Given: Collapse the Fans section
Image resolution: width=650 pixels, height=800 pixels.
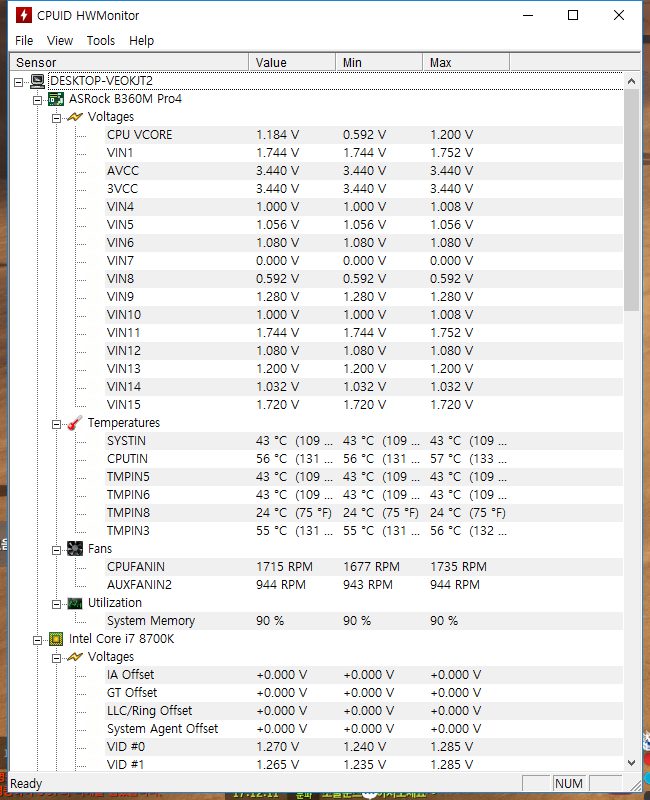Looking at the screenshot, I should pyautogui.click(x=57, y=549).
